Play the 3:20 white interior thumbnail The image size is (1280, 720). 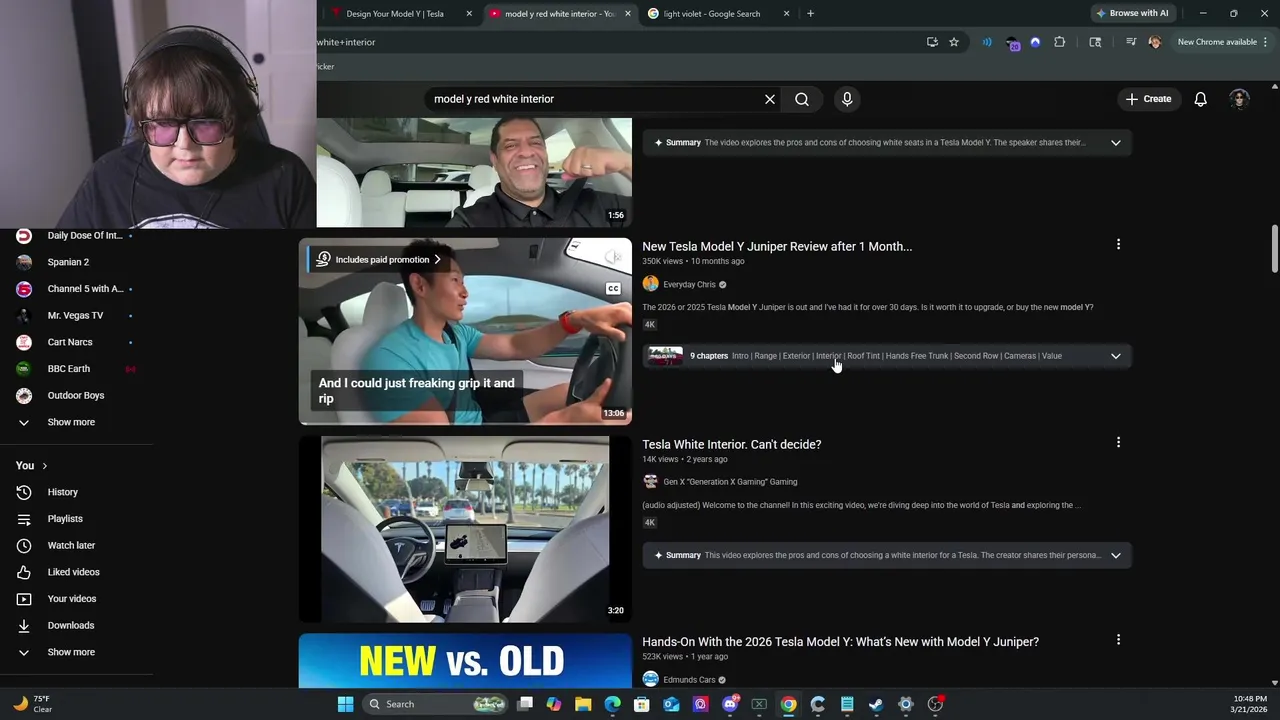(465, 529)
